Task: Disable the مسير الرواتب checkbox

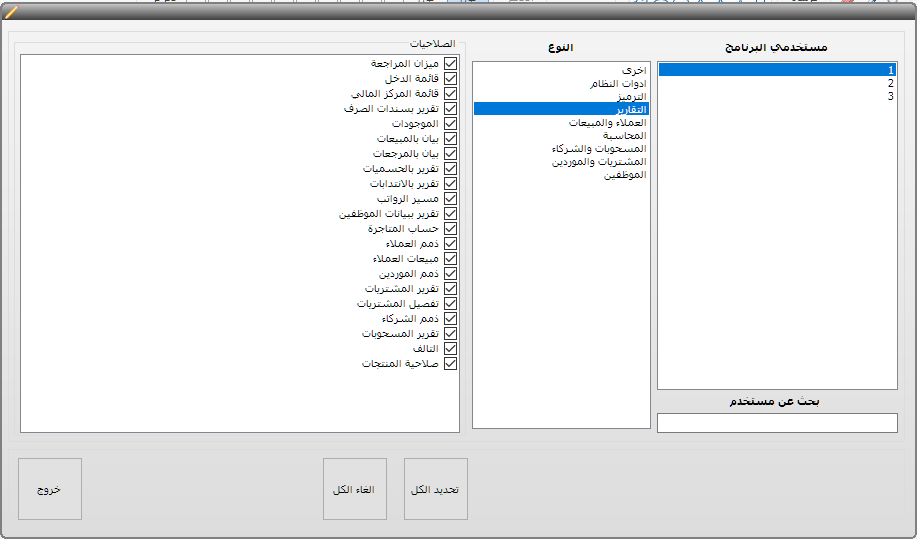Action: pos(450,198)
